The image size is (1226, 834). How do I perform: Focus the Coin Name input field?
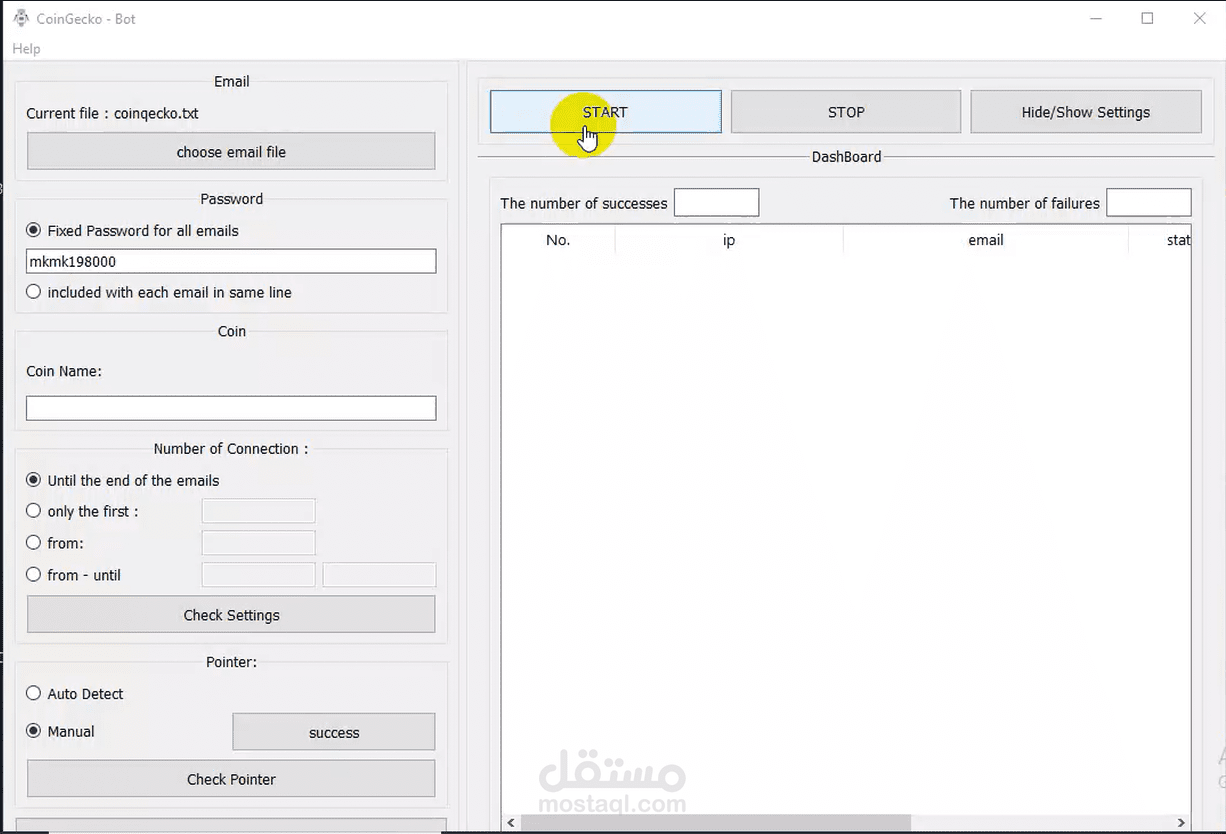pos(231,408)
